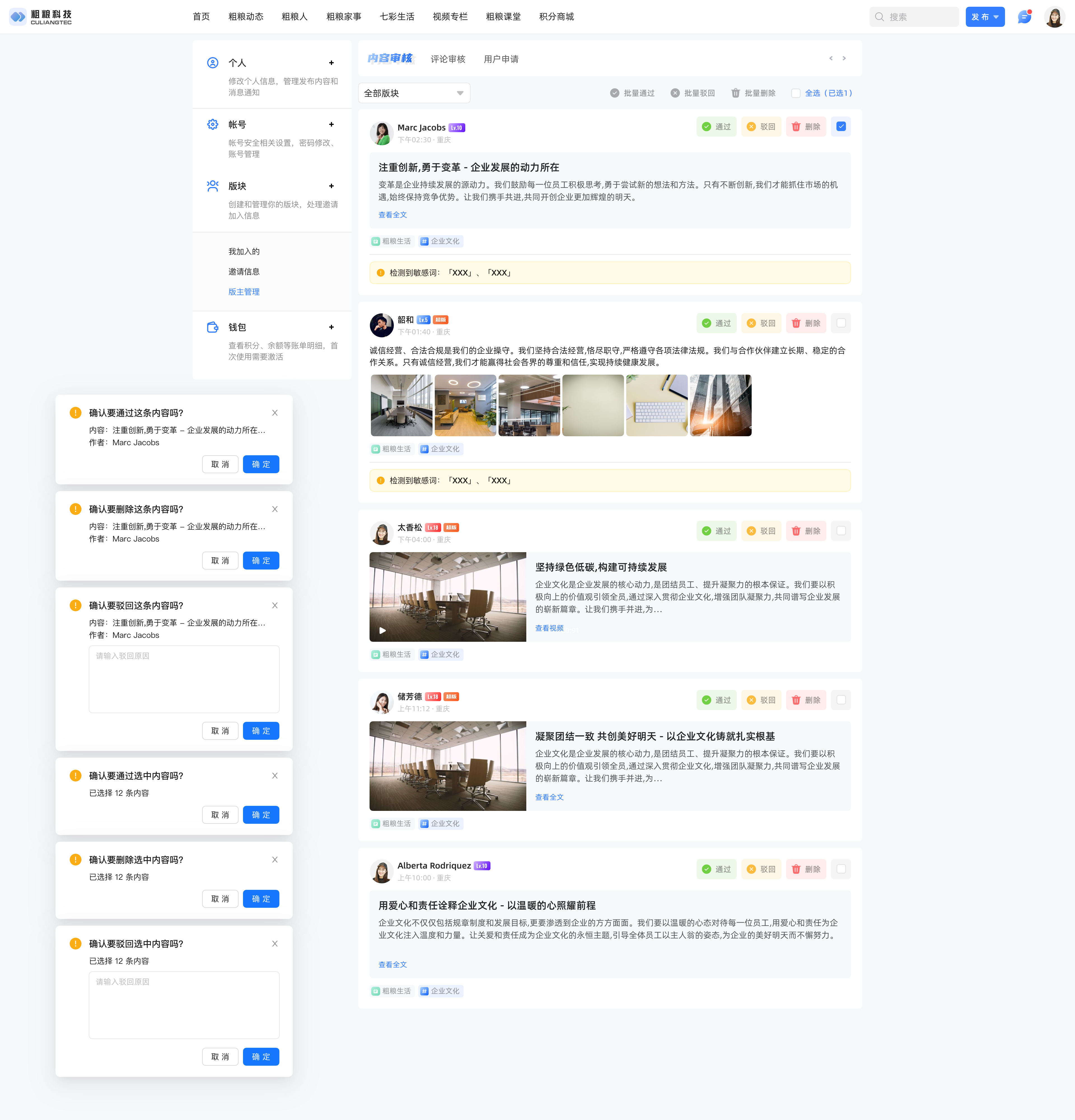Uncheck Marc Jacobs post checkbox
The height and width of the screenshot is (1120, 1075).
tap(841, 127)
